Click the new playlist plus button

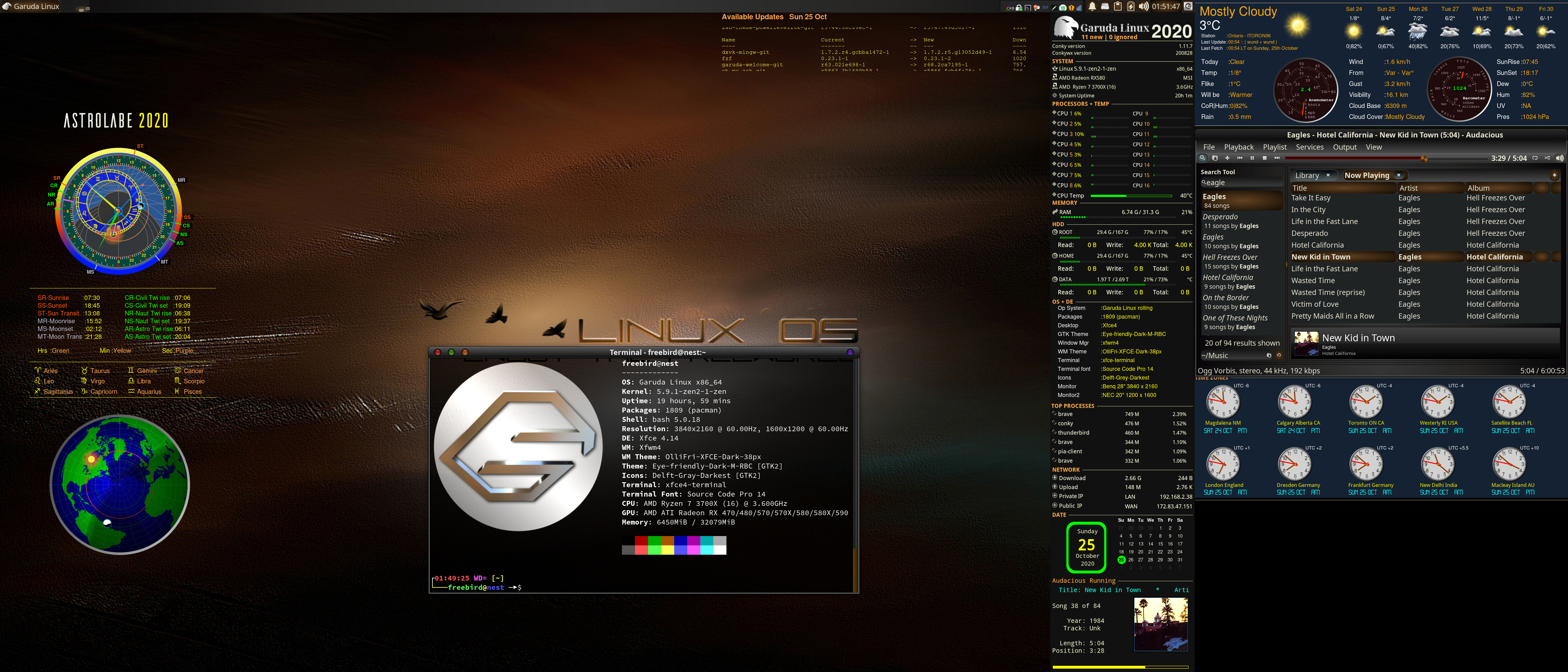coord(1554,175)
